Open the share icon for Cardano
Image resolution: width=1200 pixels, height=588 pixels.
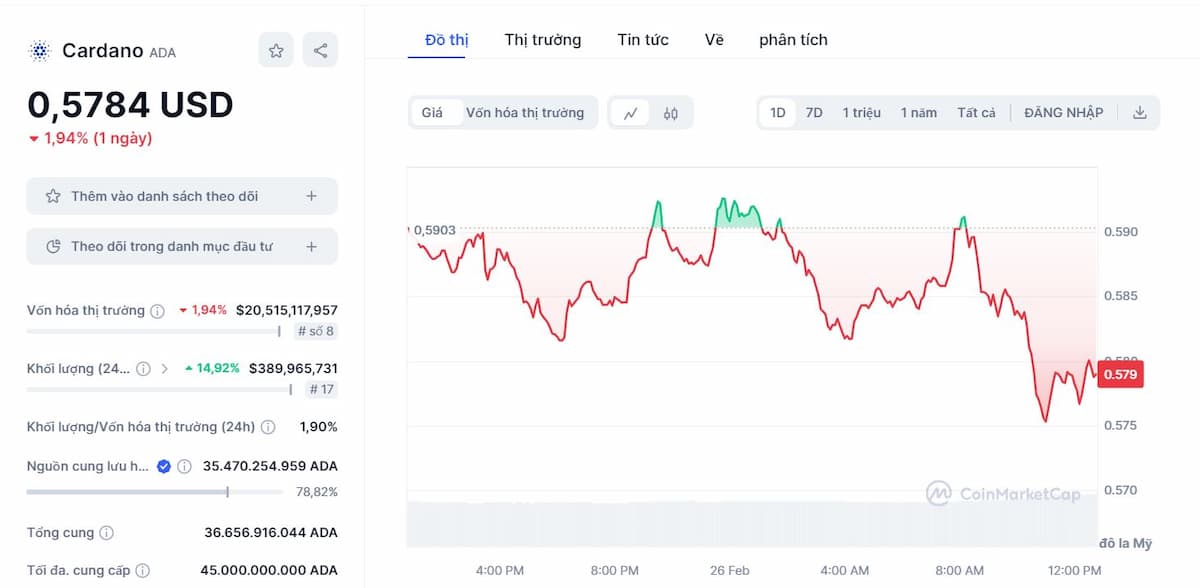[x=320, y=49]
